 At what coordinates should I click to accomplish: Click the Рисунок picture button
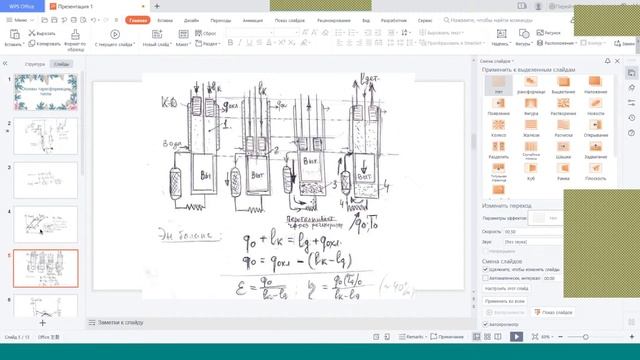(549, 33)
